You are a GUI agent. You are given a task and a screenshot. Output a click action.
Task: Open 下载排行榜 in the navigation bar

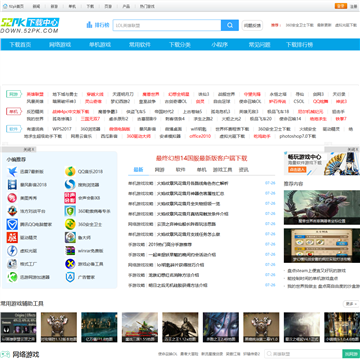pos(299,45)
